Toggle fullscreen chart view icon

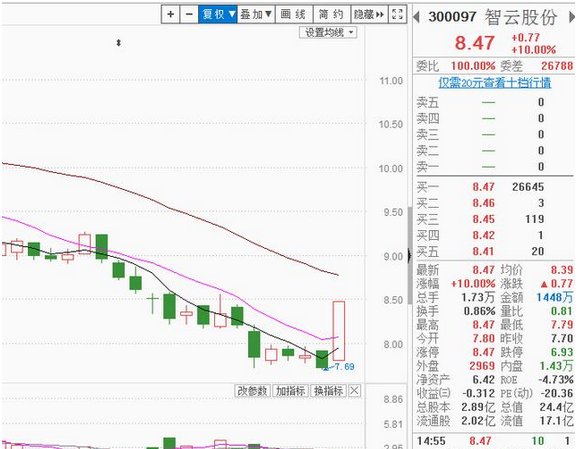point(397,14)
